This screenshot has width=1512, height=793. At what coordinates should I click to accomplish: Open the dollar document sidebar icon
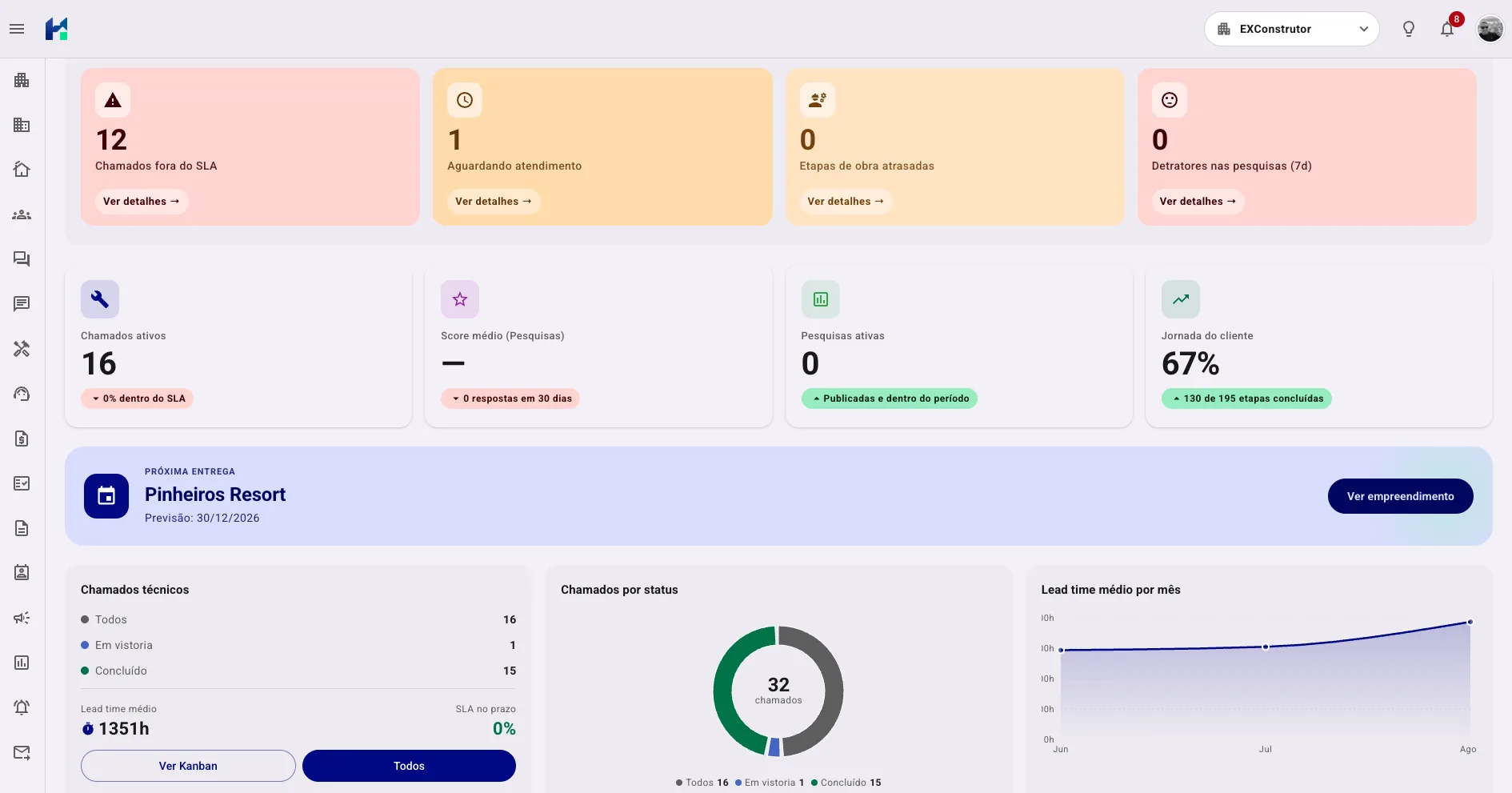click(x=22, y=439)
